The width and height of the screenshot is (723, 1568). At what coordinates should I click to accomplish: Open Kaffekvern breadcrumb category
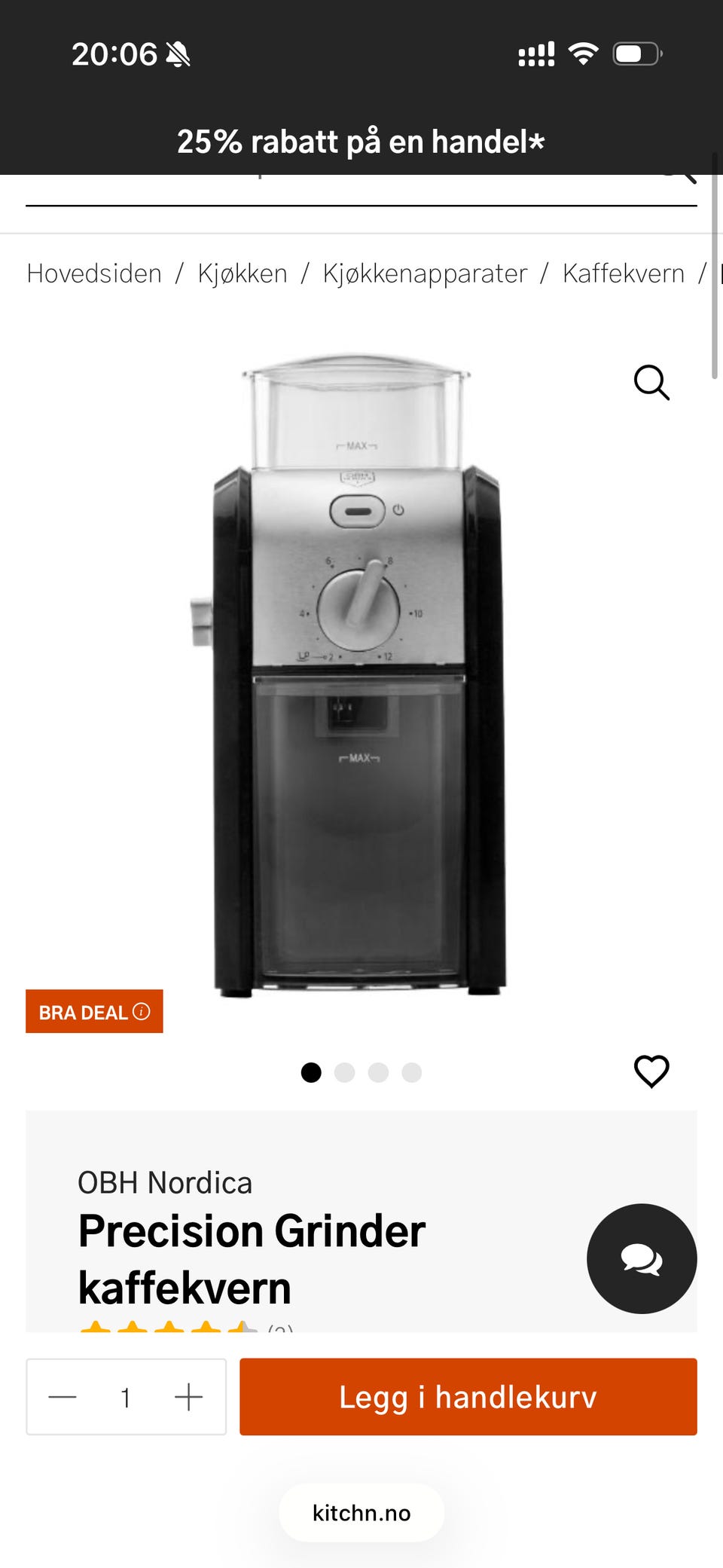624,274
